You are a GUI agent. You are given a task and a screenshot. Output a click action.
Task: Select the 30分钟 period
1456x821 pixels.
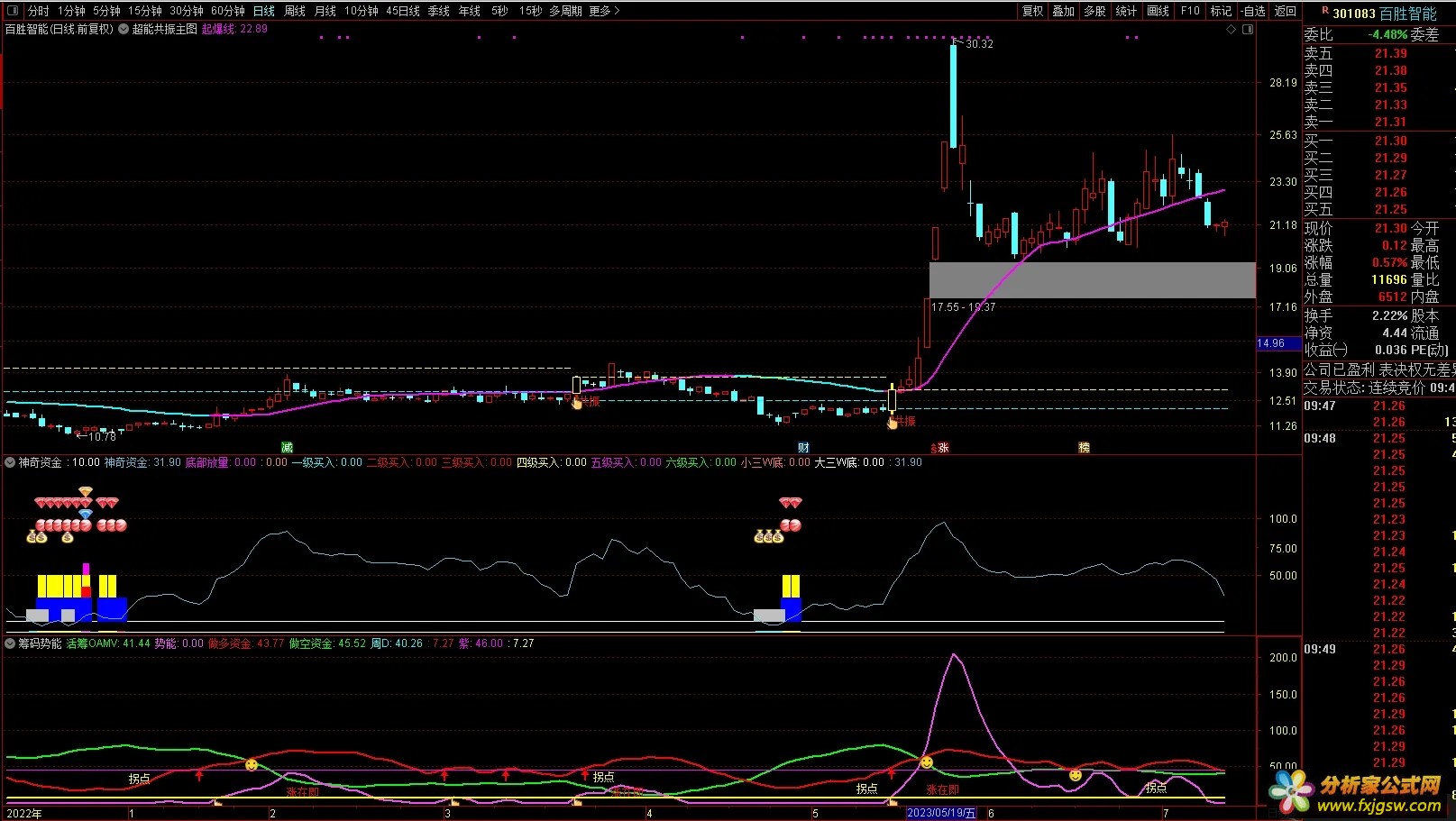[187, 11]
